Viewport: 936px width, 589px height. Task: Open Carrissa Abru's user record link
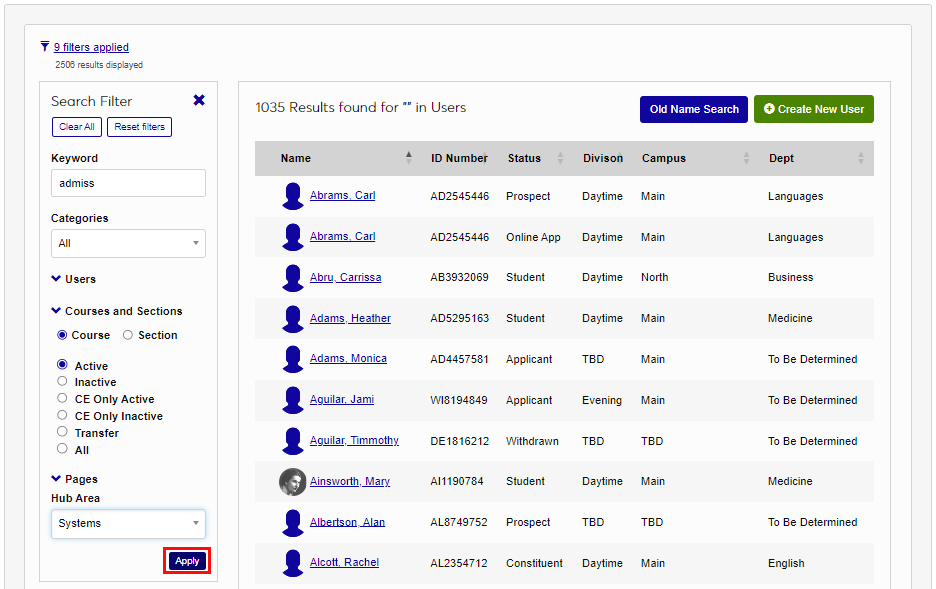pyautogui.click(x=345, y=277)
